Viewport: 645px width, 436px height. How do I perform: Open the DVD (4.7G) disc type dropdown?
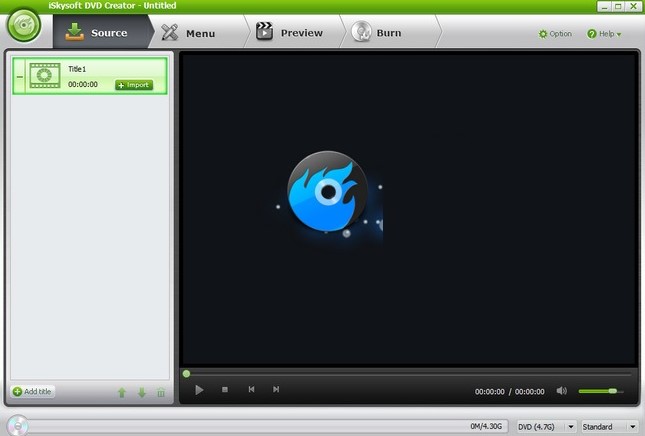coord(546,427)
